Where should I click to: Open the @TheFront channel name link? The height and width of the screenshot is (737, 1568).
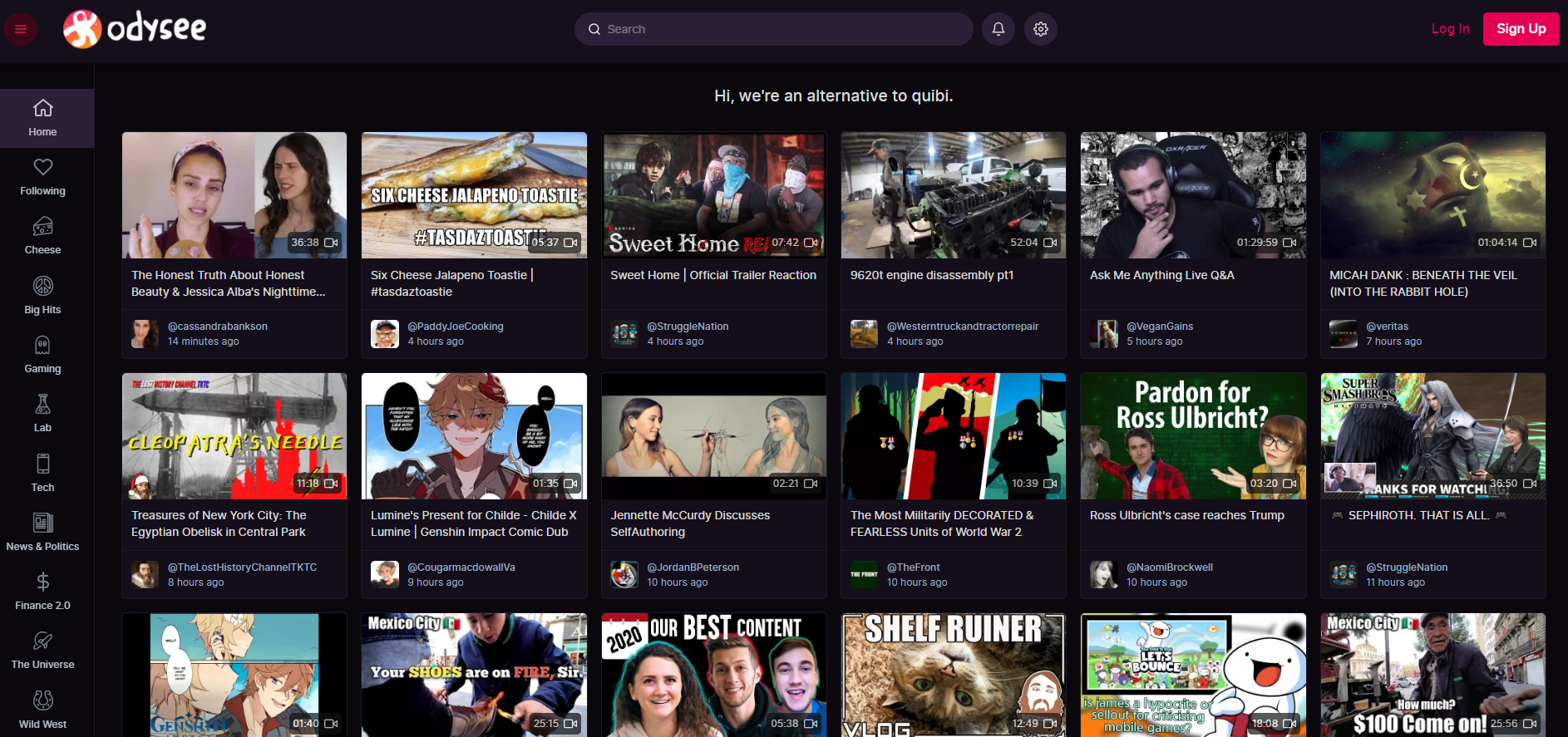pyautogui.click(x=914, y=567)
